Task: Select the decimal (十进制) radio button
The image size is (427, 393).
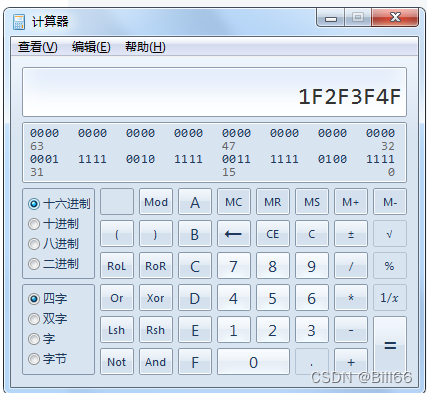Action: [34, 224]
